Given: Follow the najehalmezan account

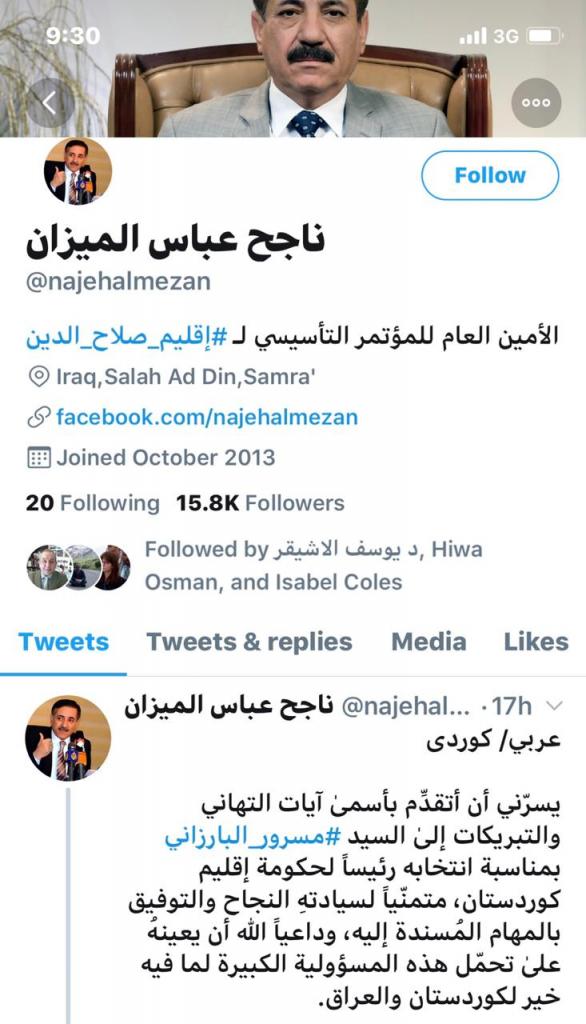Looking at the screenshot, I should (x=490, y=175).
